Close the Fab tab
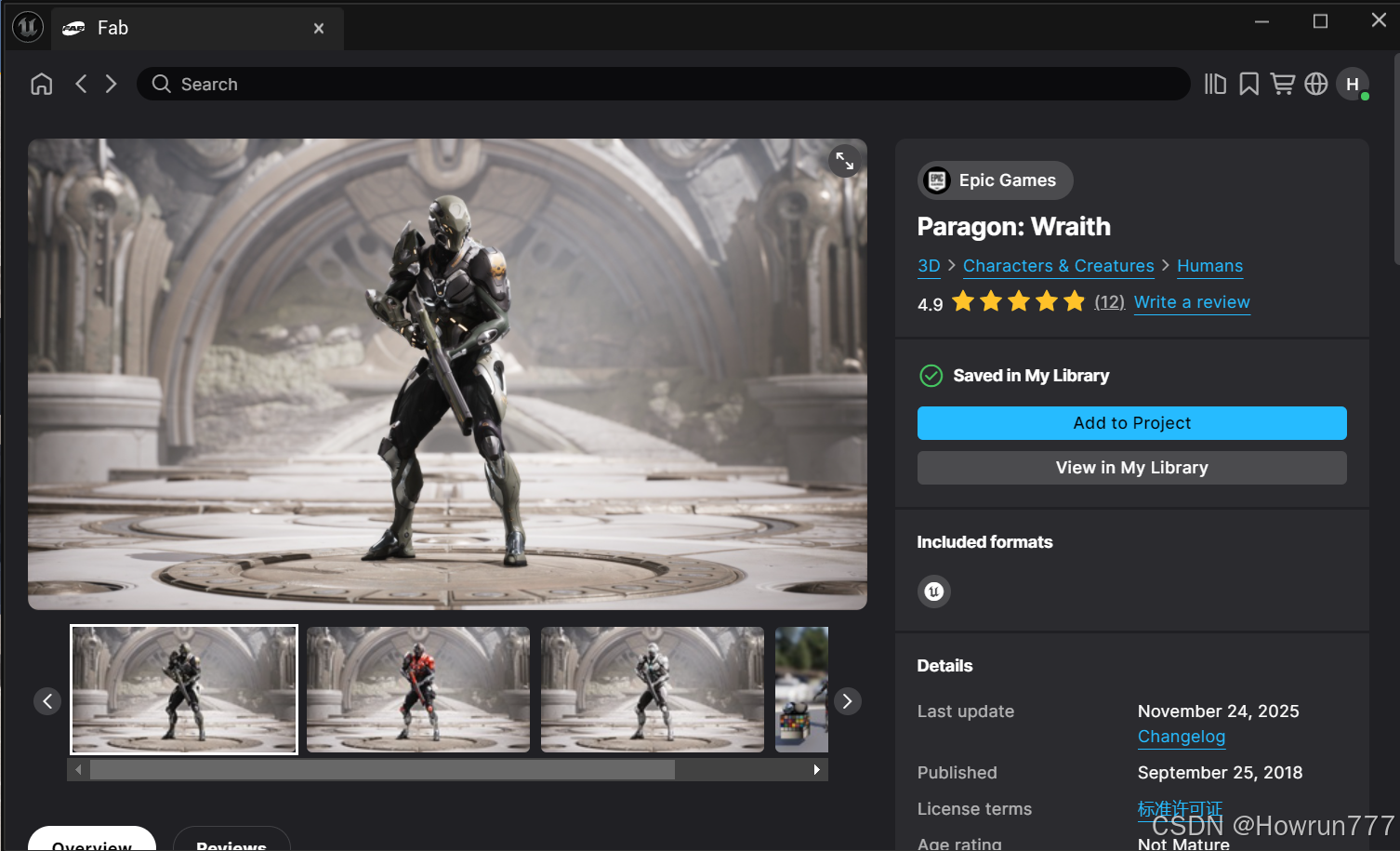Image resolution: width=1400 pixels, height=851 pixels. [x=319, y=29]
